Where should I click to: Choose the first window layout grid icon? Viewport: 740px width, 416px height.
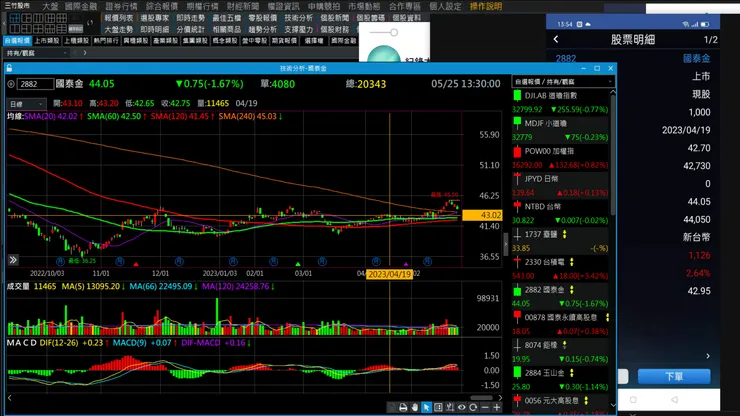click(15, 18)
